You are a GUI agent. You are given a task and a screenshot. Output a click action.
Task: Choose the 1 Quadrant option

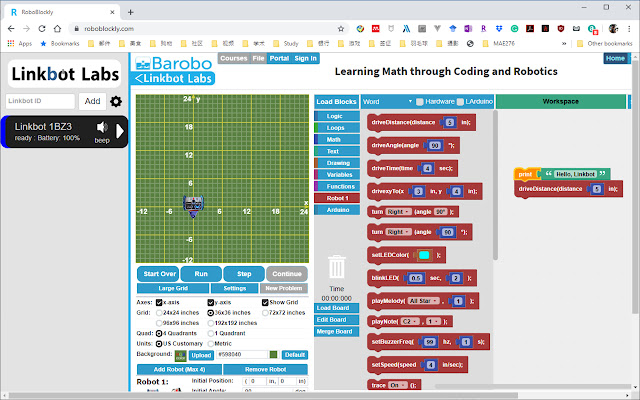tap(211, 333)
